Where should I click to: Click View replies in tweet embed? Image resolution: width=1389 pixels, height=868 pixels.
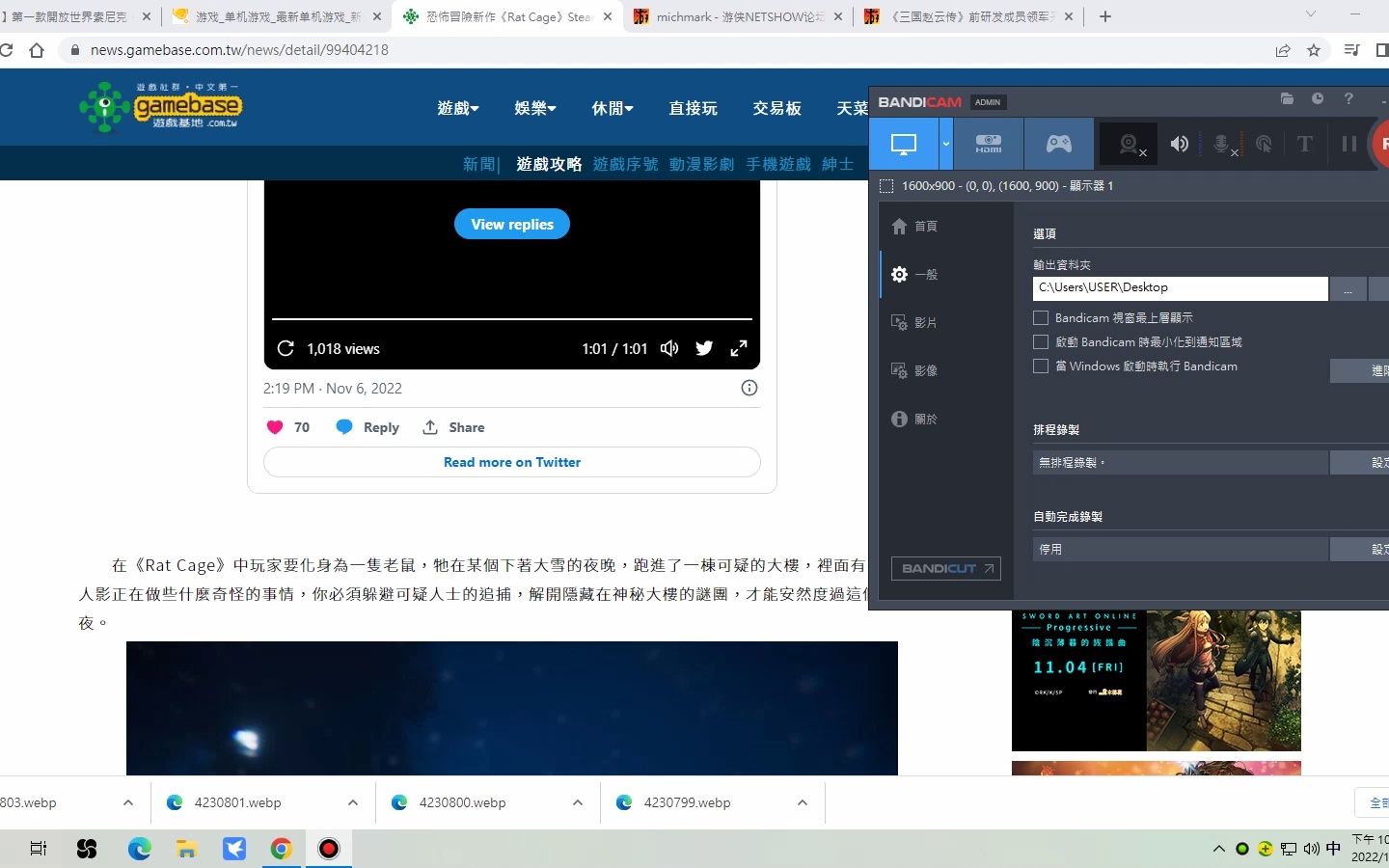(x=512, y=224)
